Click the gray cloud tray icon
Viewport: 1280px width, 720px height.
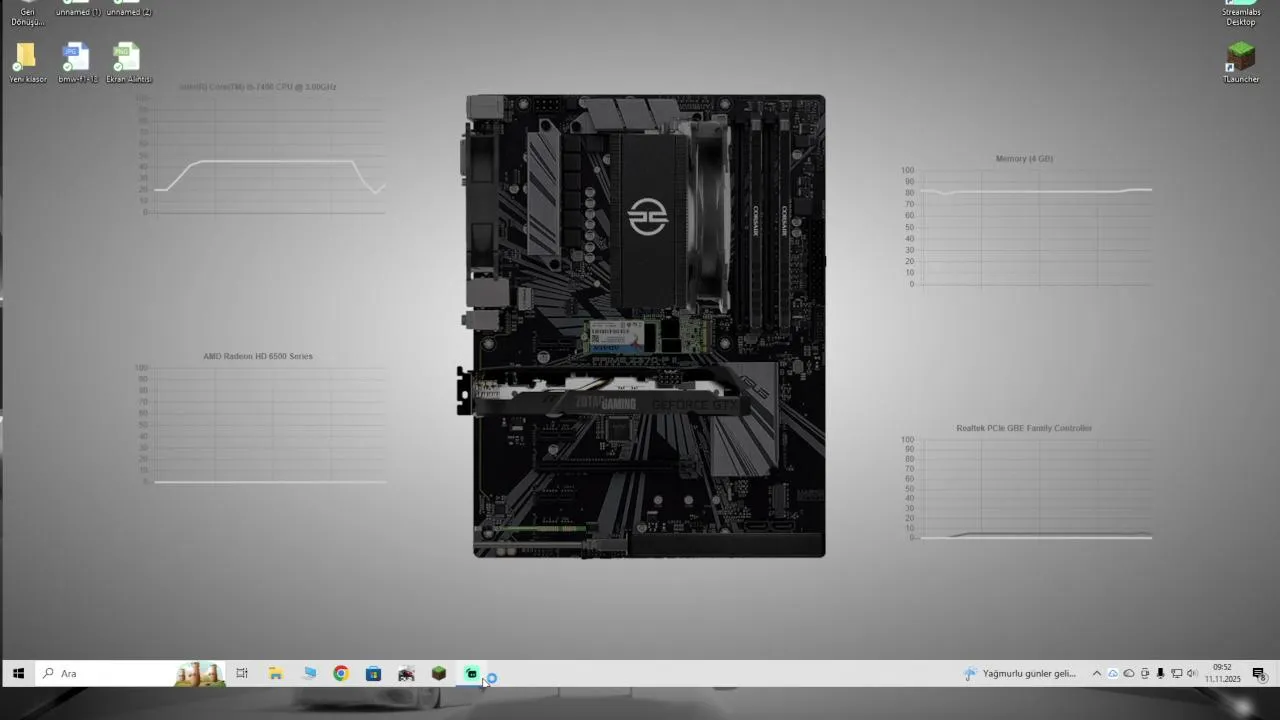coord(1128,674)
